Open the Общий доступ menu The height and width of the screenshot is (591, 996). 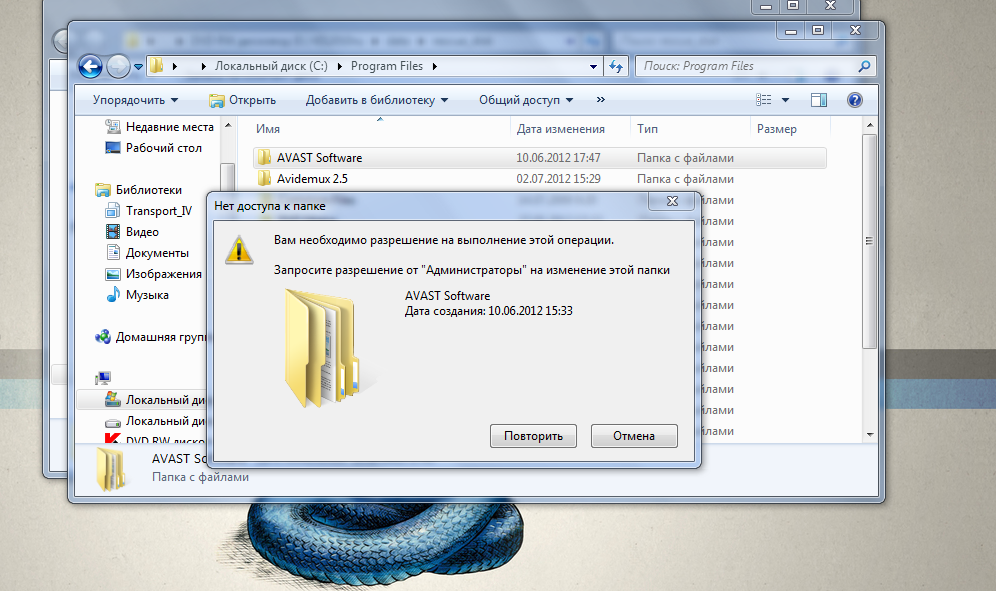tap(526, 100)
